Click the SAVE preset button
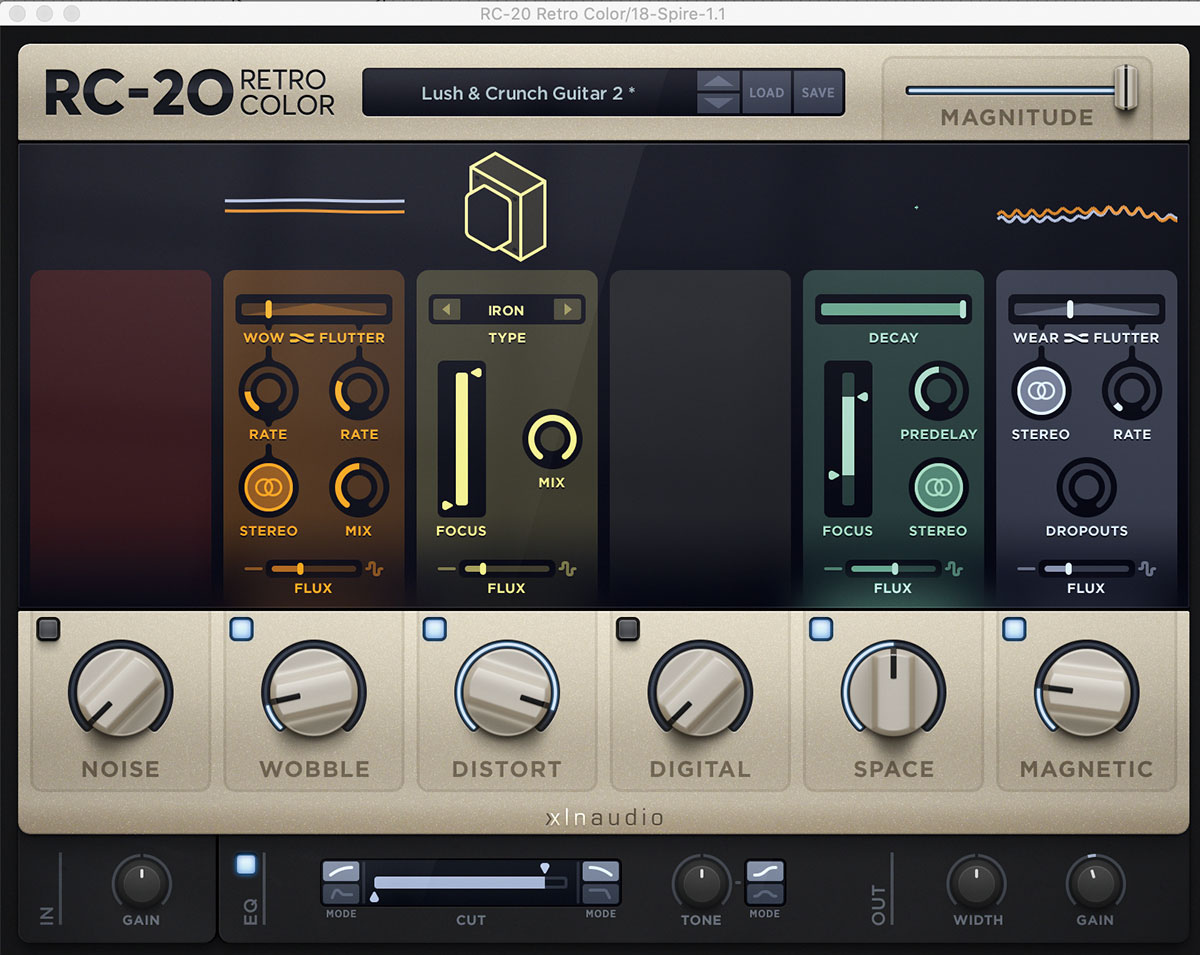Image resolution: width=1200 pixels, height=955 pixels. coord(817,92)
